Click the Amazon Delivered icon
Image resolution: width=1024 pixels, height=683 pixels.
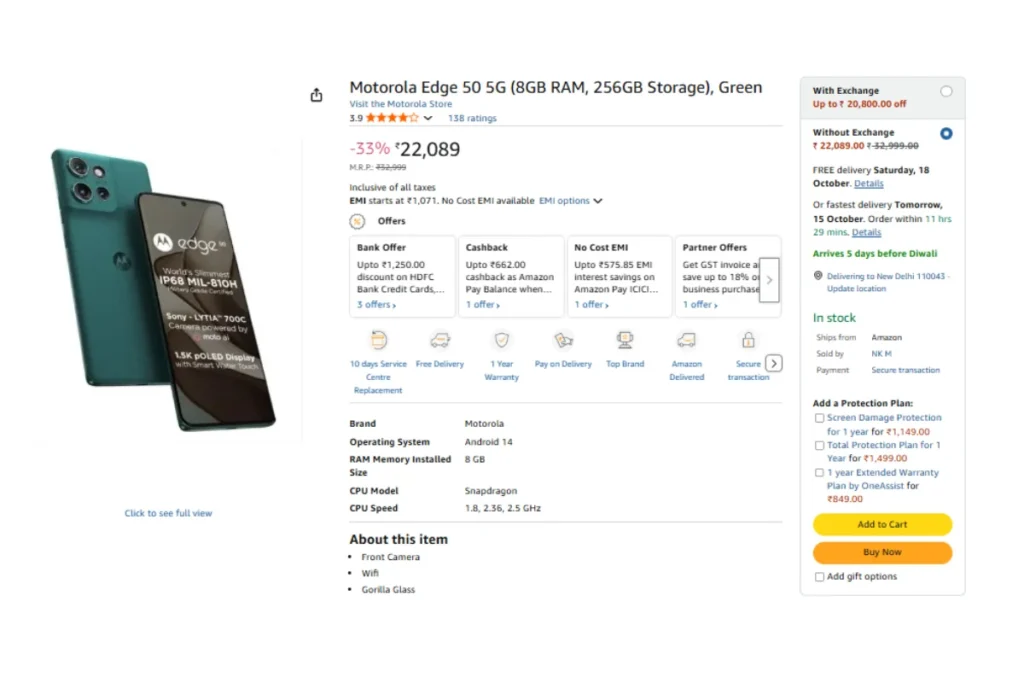pyautogui.click(x=686, y=340)
